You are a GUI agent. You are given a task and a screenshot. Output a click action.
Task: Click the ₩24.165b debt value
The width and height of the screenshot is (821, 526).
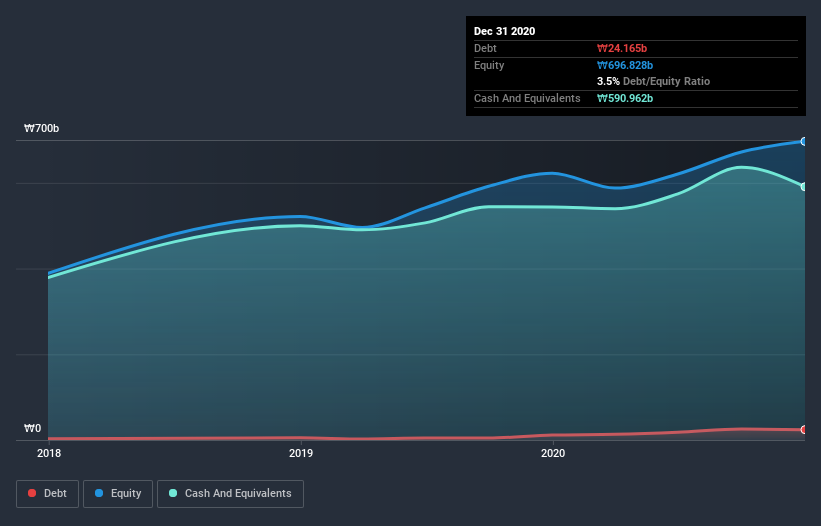click(622, 48)
